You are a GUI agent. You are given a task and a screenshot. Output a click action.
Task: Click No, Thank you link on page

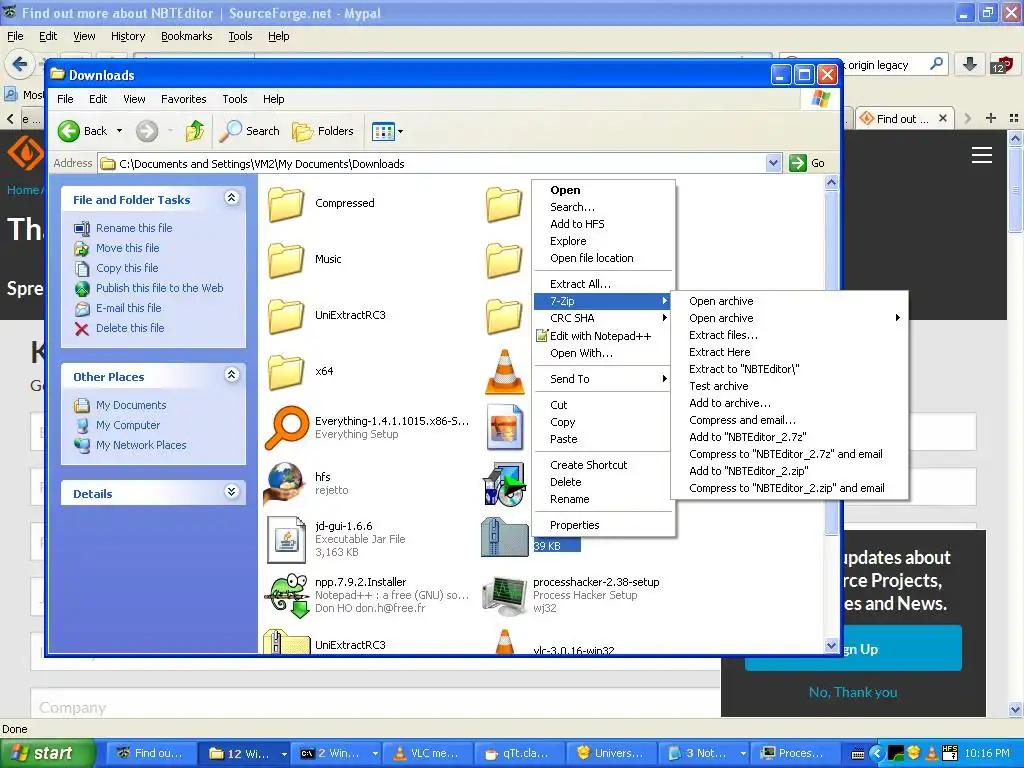[853, 692]
